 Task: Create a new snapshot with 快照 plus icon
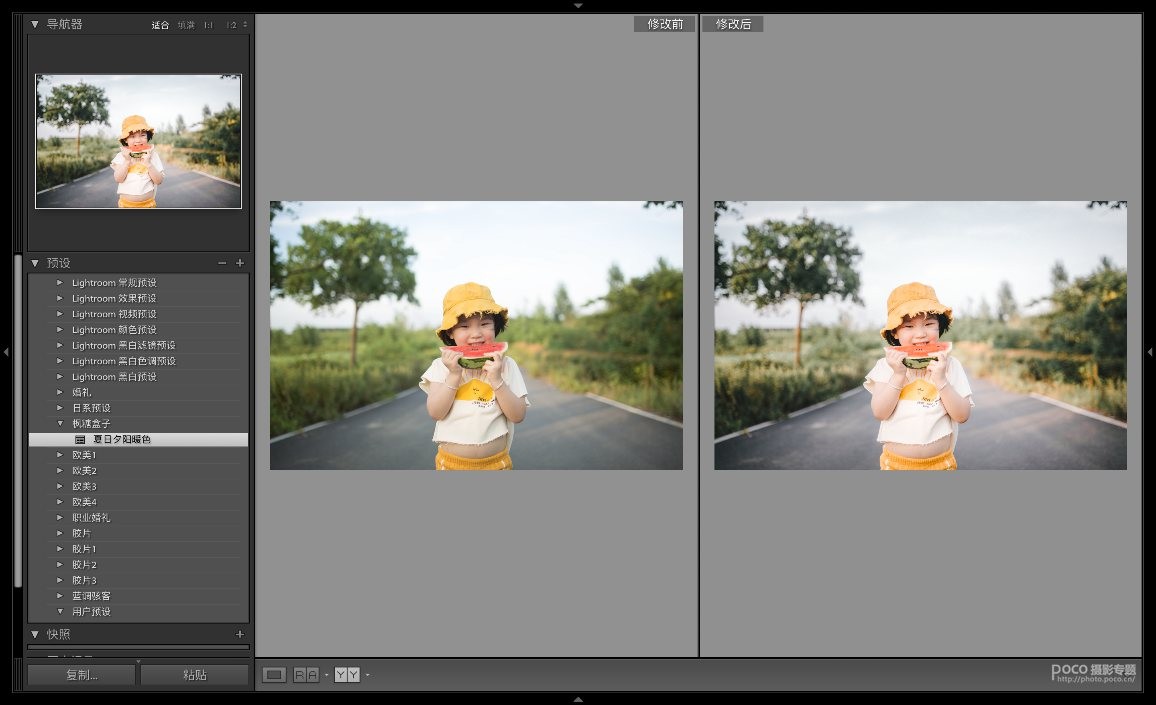tap(240, 634)
